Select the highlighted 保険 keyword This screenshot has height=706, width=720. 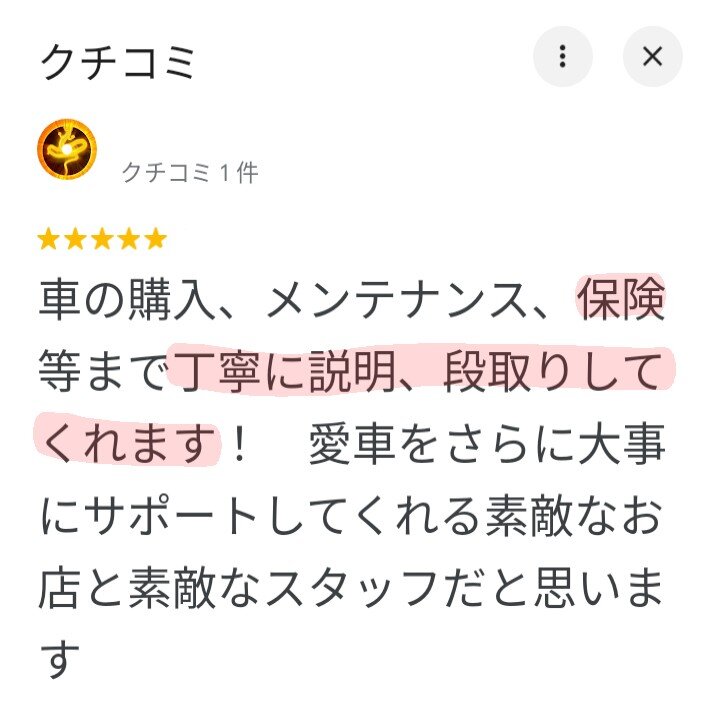point(621,298)
